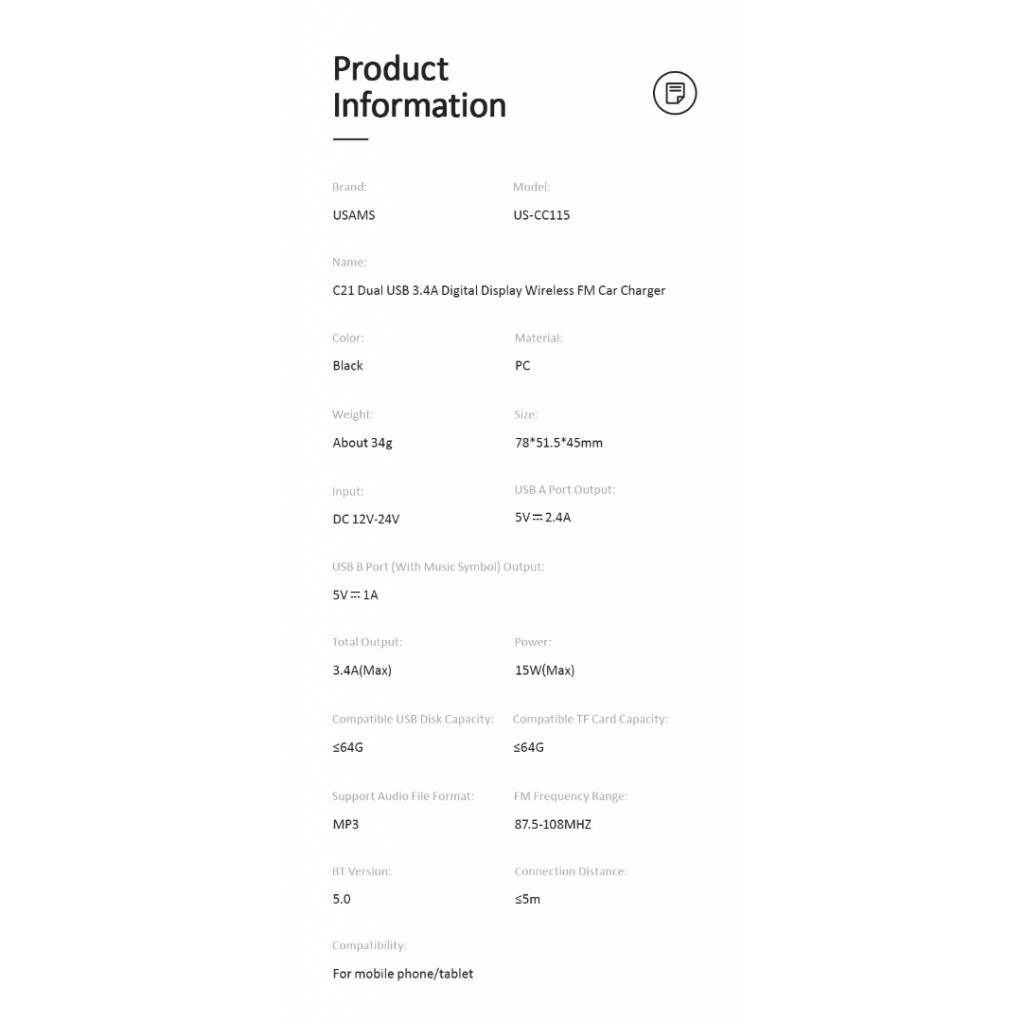1024x1024 pixels.
Task: Click the 5V 2.4A port output value
Action: [x=543, y=517]
